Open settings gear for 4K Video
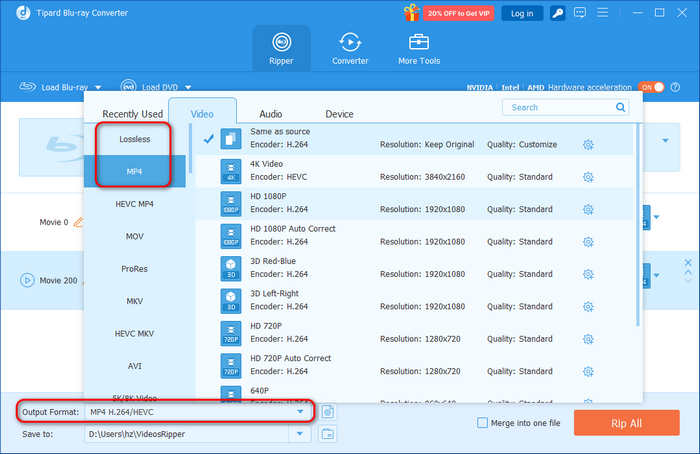This screenshot has height=454, width=700. 588,177
